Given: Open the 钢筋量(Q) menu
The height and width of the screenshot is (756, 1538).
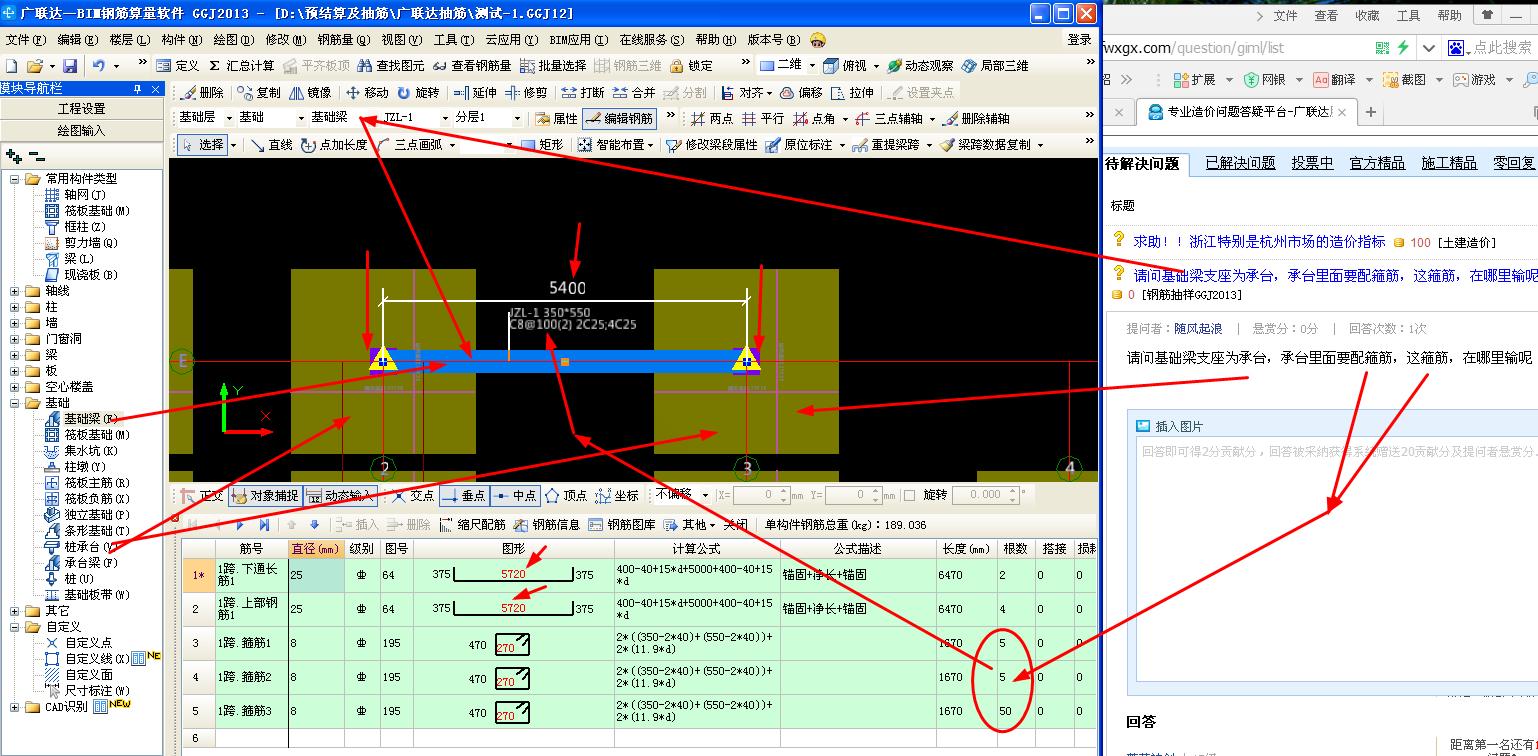Looking at the screenshot, I should pyautogui.click(x=344, y=39).
